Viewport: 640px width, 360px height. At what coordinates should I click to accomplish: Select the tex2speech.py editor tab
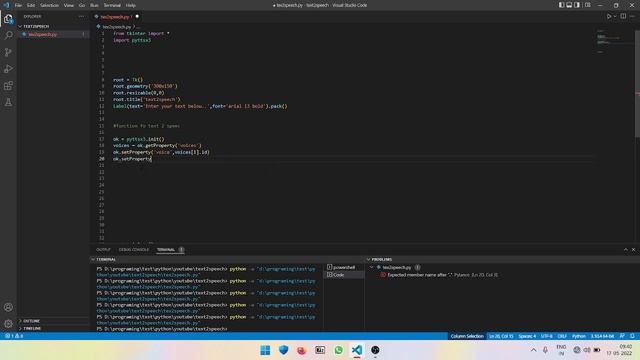click(116, 17)
